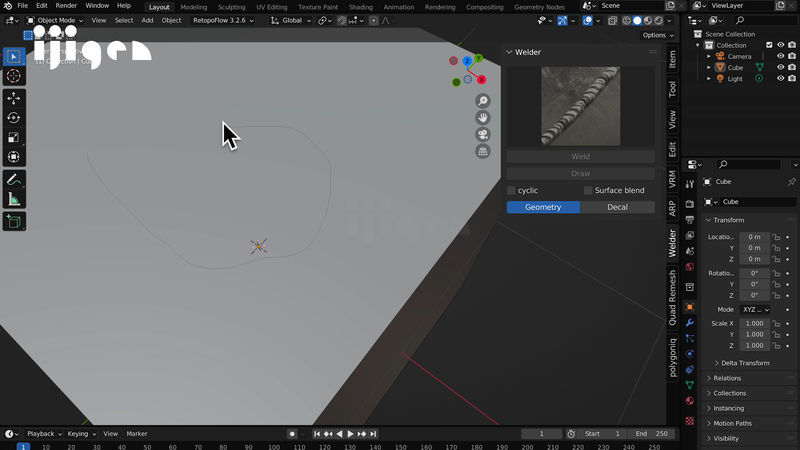The image size is (800, 450).
Task: Select the Add Cube tool
Action: [14, 221]
